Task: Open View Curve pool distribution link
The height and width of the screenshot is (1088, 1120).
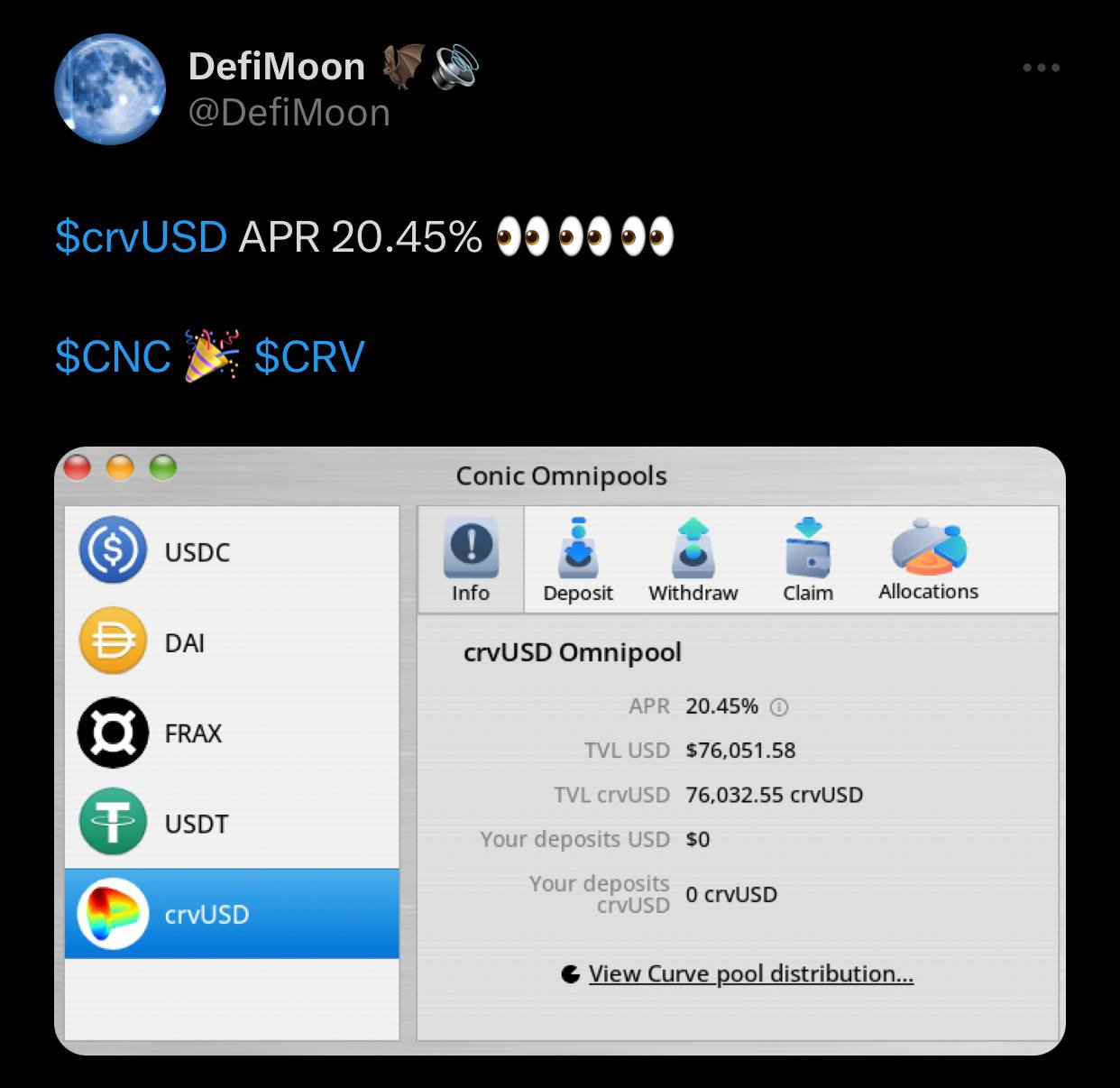Action: tap(750, 974)
